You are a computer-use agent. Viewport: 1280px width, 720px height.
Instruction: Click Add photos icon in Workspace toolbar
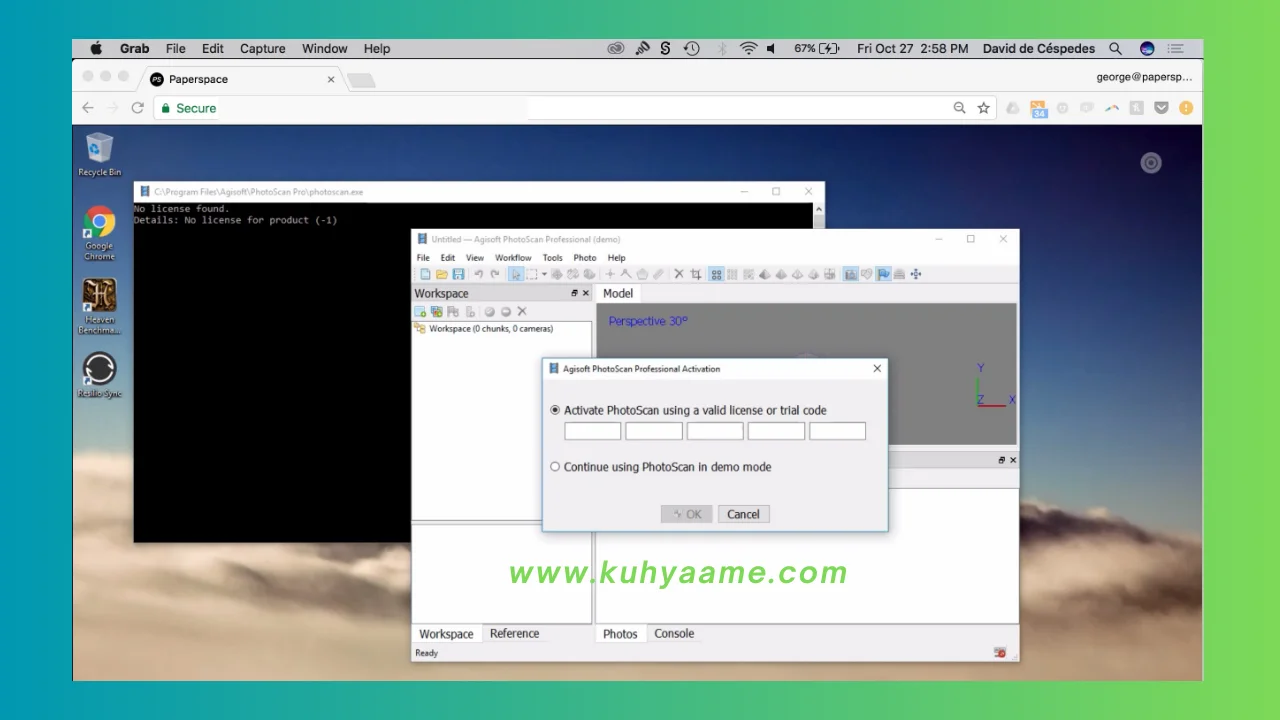click(436, 312)
